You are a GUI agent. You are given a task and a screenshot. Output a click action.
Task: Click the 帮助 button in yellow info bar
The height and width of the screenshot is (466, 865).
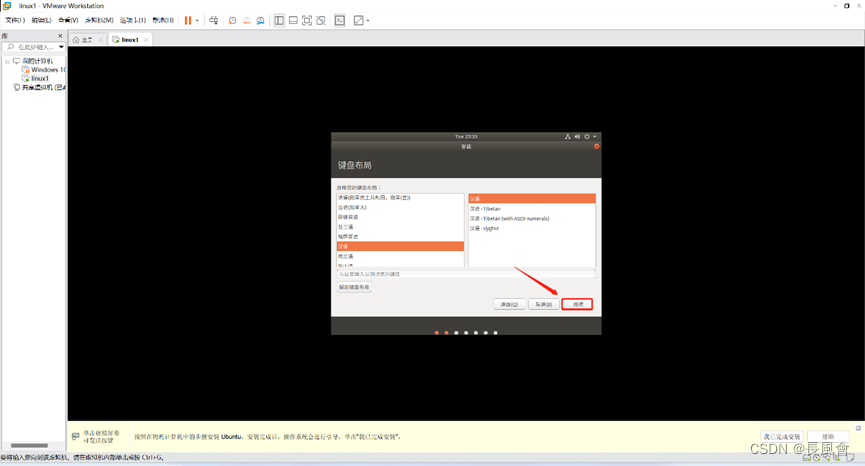(x=828, y=437)
